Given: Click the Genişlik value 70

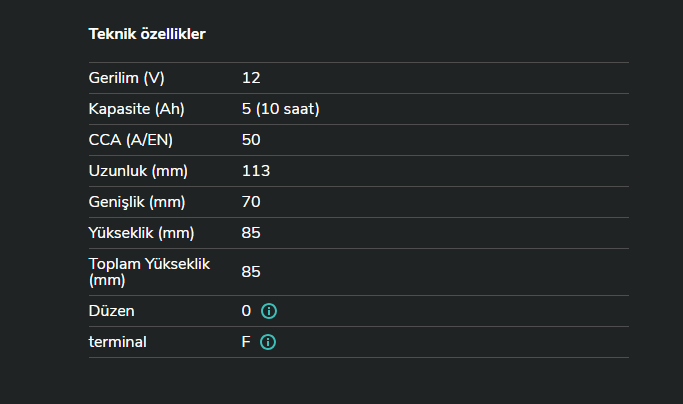Looking at the screenshot, I should pyautogui.click(x=251, y=202).
